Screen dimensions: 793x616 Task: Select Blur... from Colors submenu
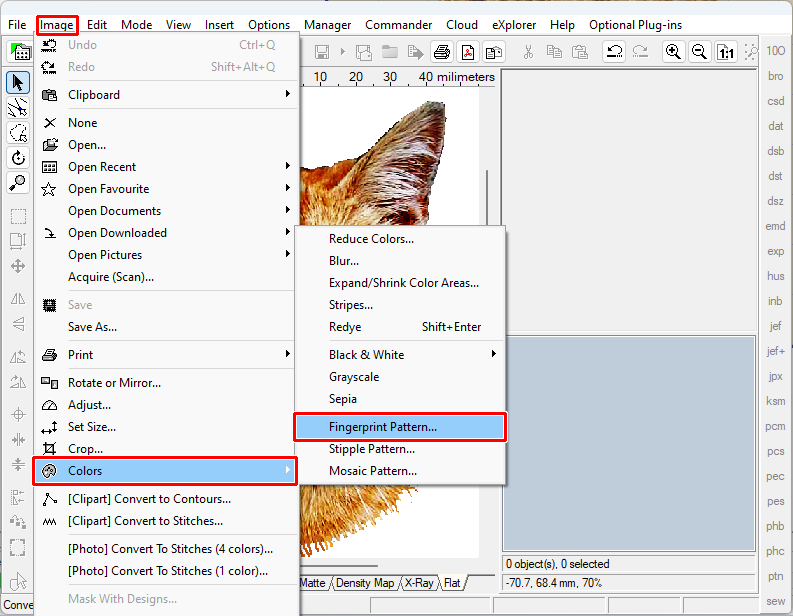(x=400, y=261)
